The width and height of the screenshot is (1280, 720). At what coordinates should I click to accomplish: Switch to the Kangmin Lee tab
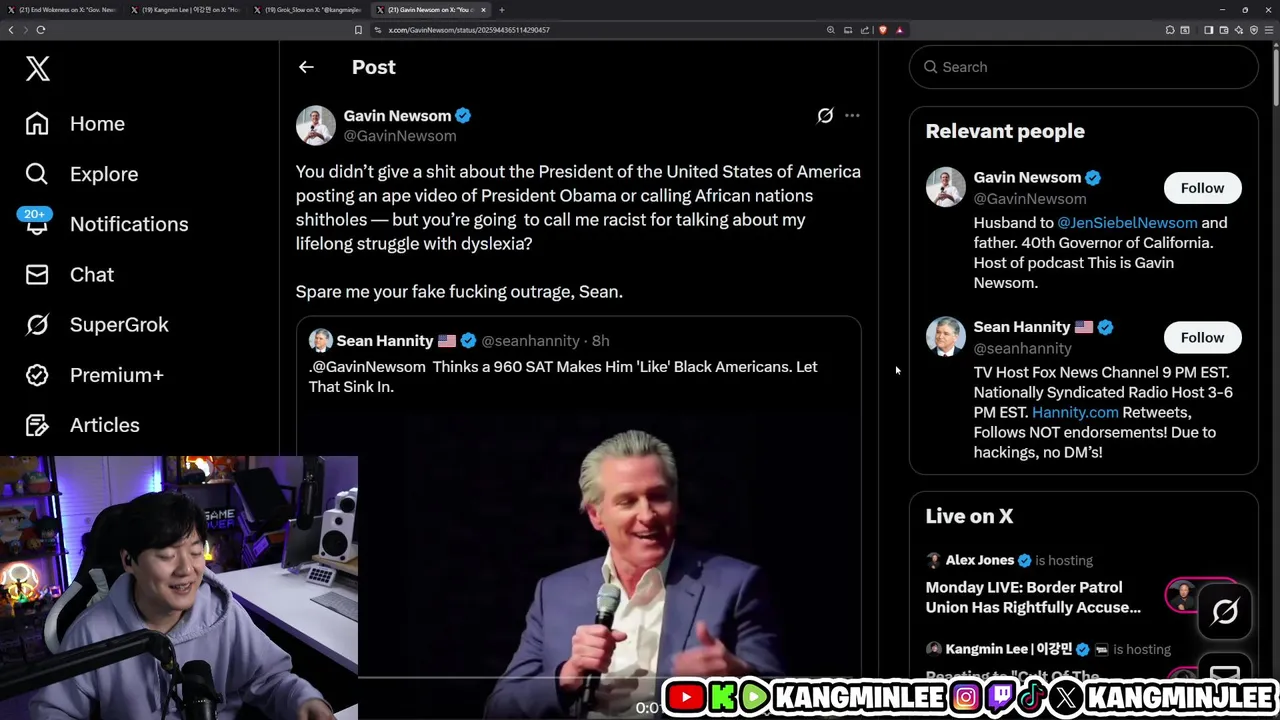click(185, 10)
